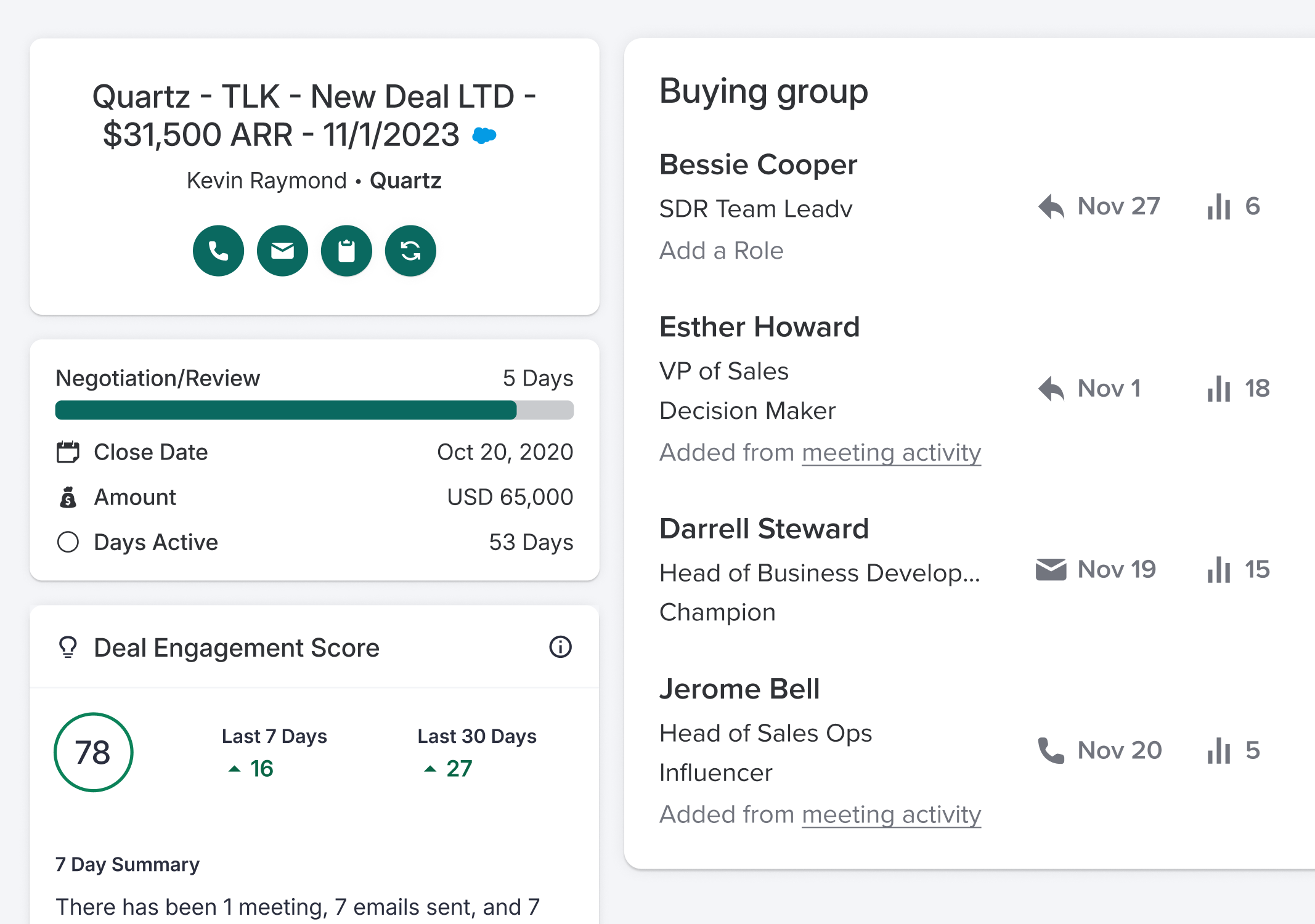The height and width of the screenshot is (924, 1315).
Task: Click phone icon for Jerome Bell
Action: (1051, 750)
